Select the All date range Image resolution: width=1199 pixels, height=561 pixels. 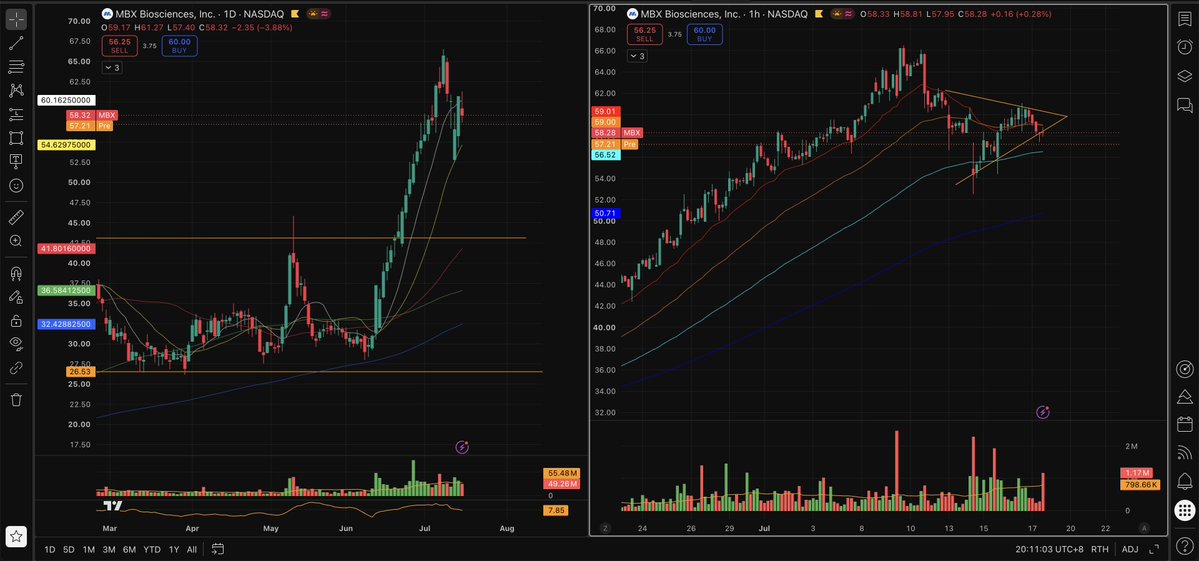(192, 549)
